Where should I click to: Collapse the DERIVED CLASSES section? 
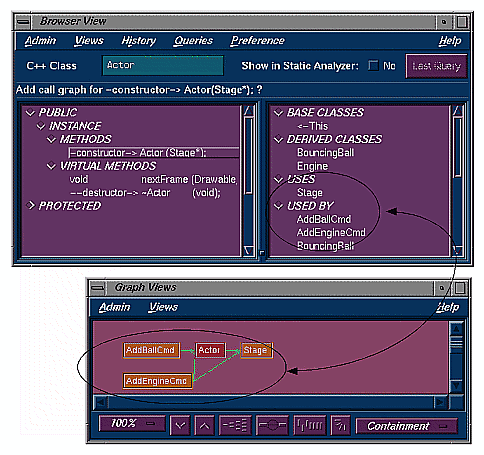(x=278, y=139)
